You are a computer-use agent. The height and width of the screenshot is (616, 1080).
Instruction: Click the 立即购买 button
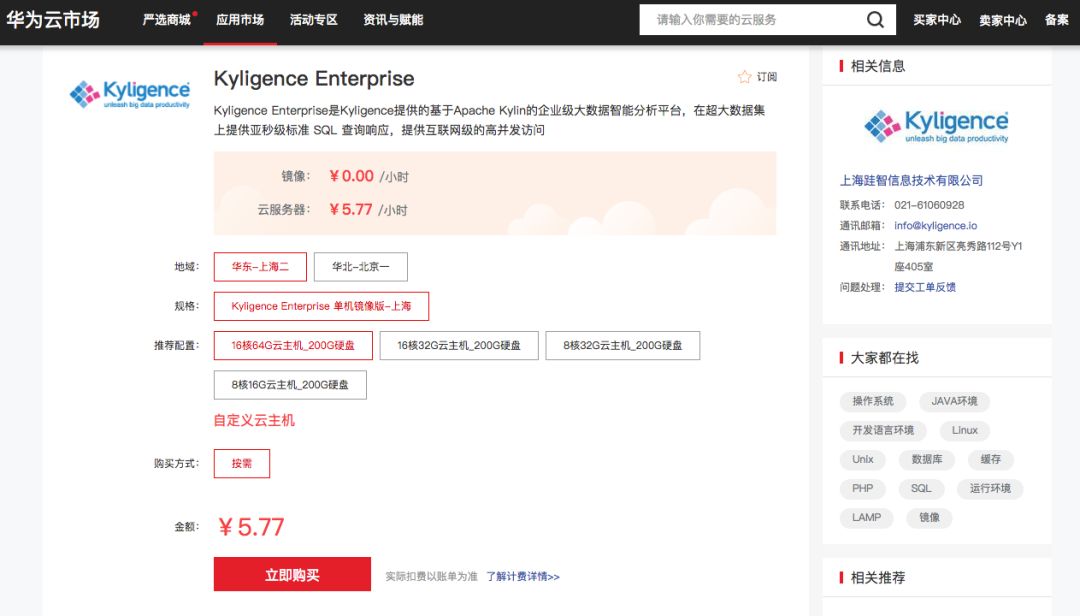(292, 574)
